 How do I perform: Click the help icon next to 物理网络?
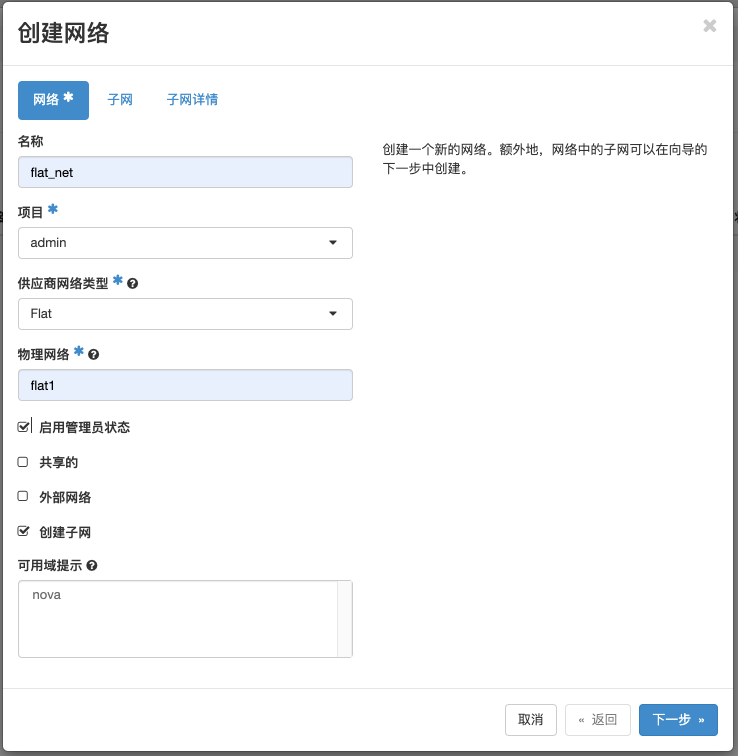tap(94, 354)
